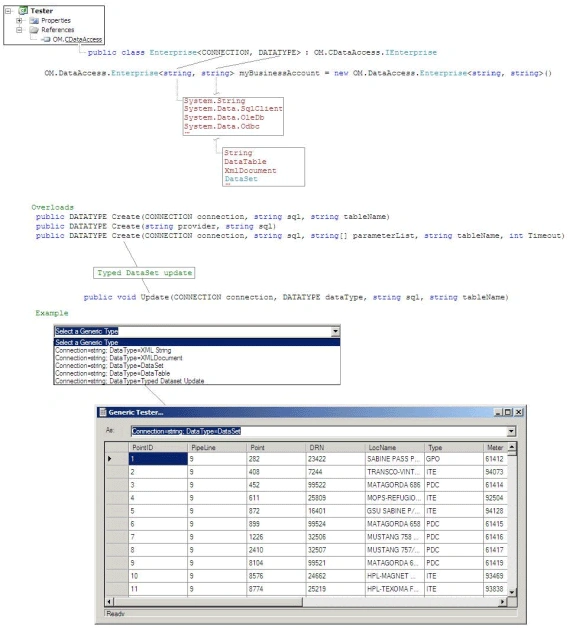Click the References folder icon
568x628 pixels.
pos(34,30)
